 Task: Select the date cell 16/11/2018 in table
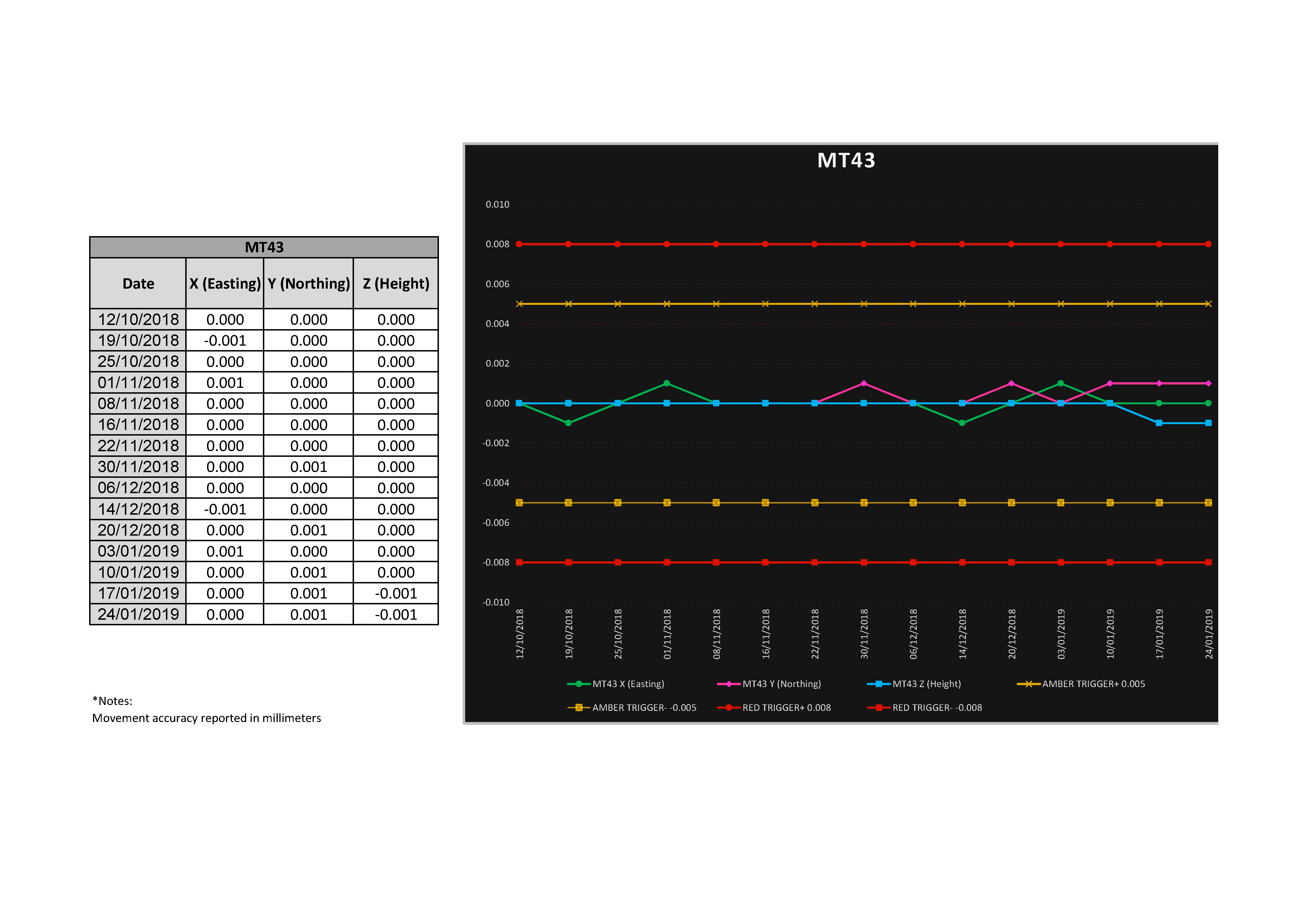[x=138, y=425]
